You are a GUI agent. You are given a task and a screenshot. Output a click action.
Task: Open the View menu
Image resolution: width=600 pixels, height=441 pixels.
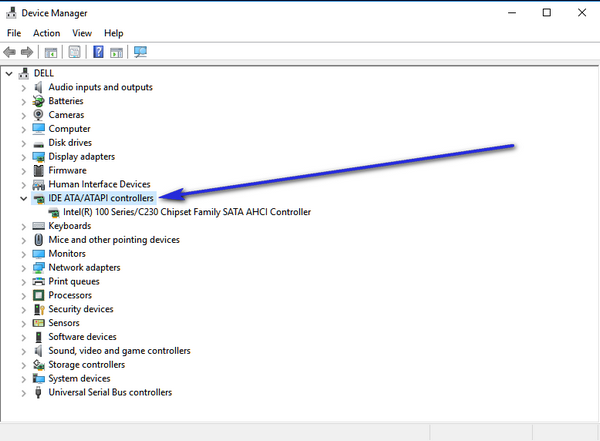pos(82,33)
